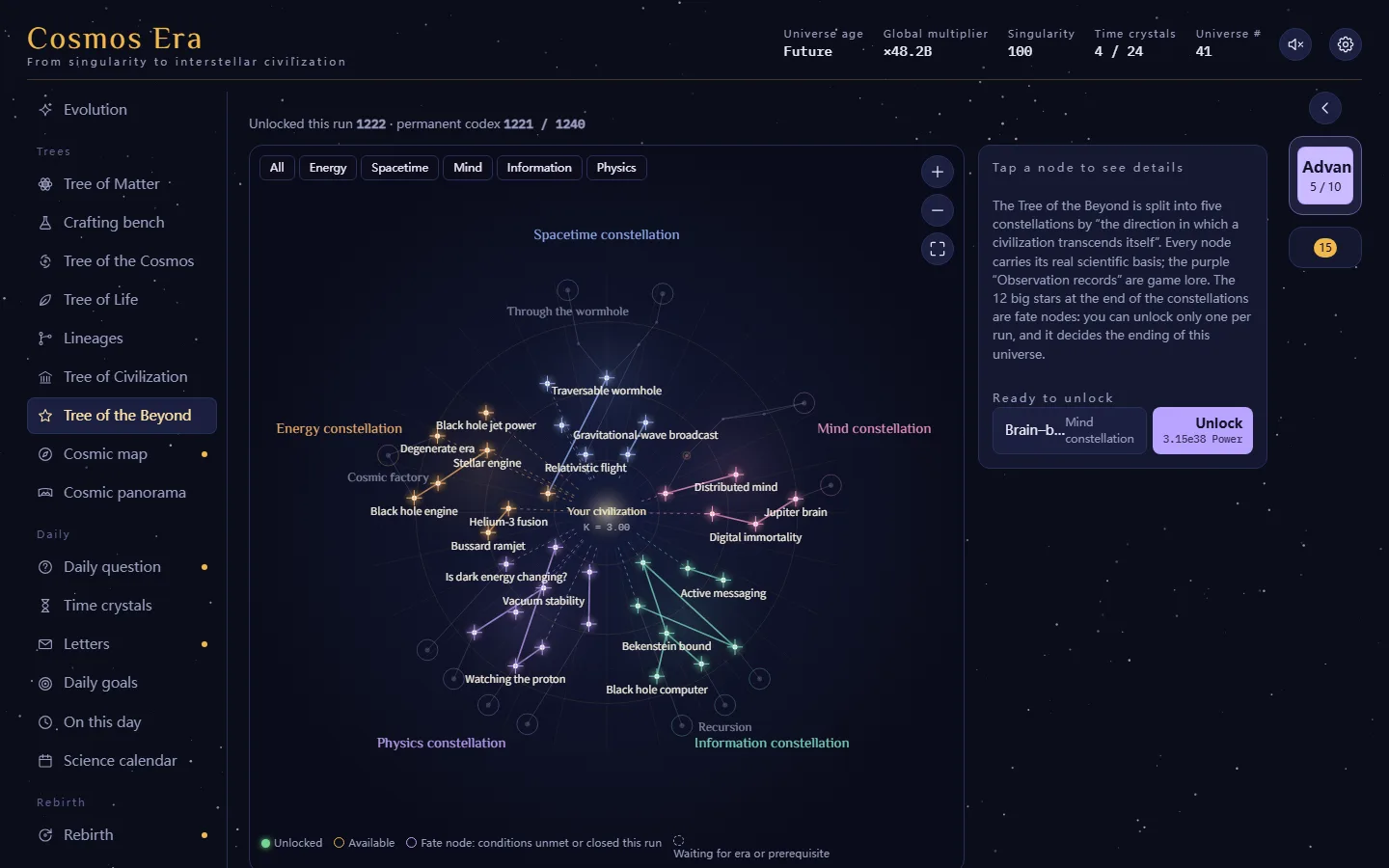Image resolution: width=1389 pixels, height=868 pixels.
Task: Open the Cosmic map
Action: click(x=122, y=454)
